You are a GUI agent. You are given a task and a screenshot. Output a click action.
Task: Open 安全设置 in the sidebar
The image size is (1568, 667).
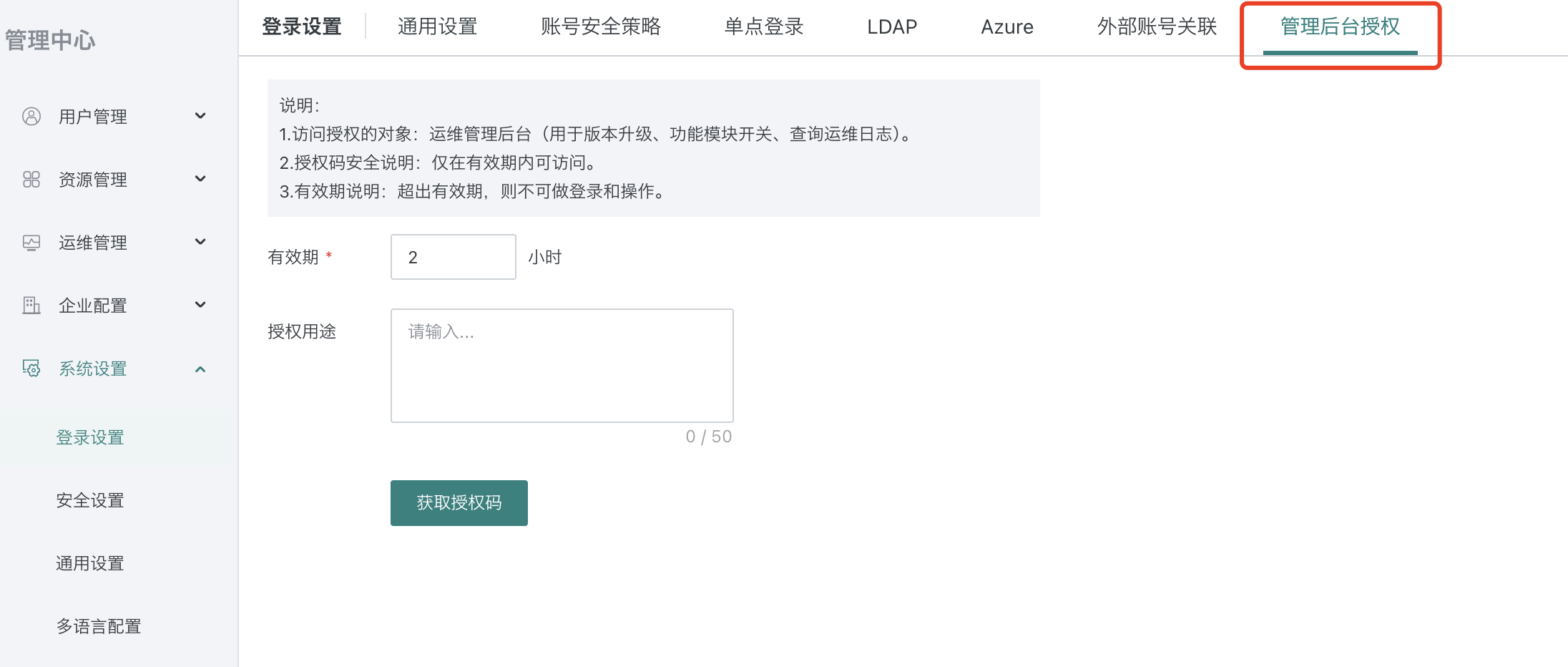coord(90,500)
